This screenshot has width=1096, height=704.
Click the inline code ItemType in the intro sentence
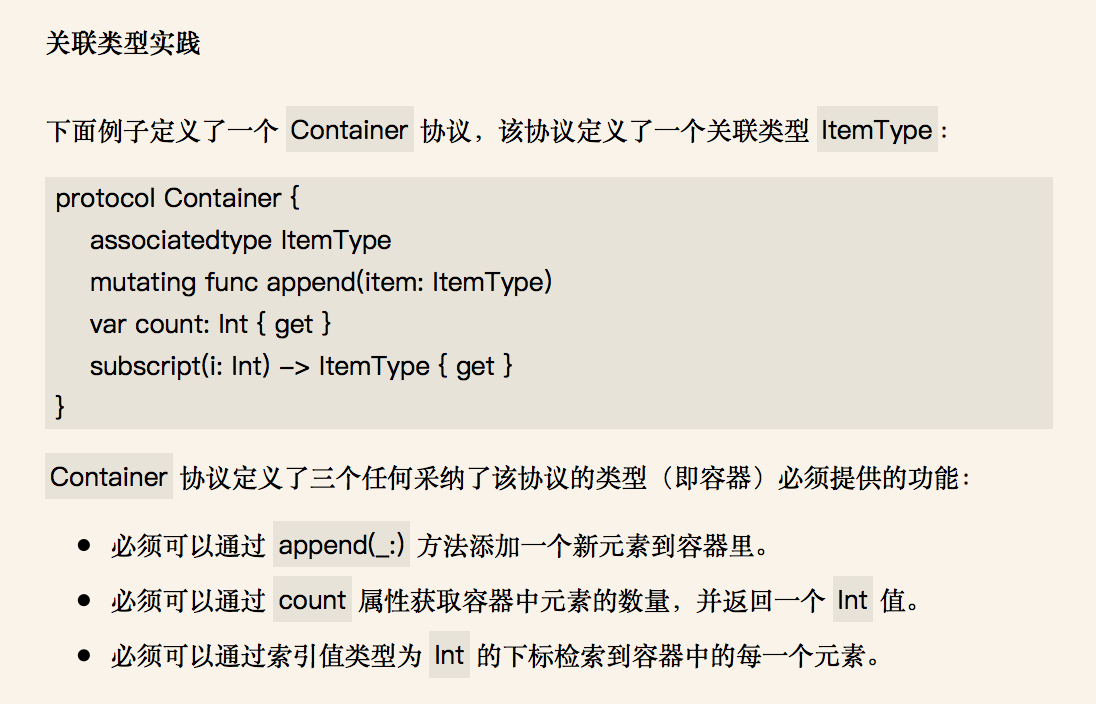coord(877,129)
